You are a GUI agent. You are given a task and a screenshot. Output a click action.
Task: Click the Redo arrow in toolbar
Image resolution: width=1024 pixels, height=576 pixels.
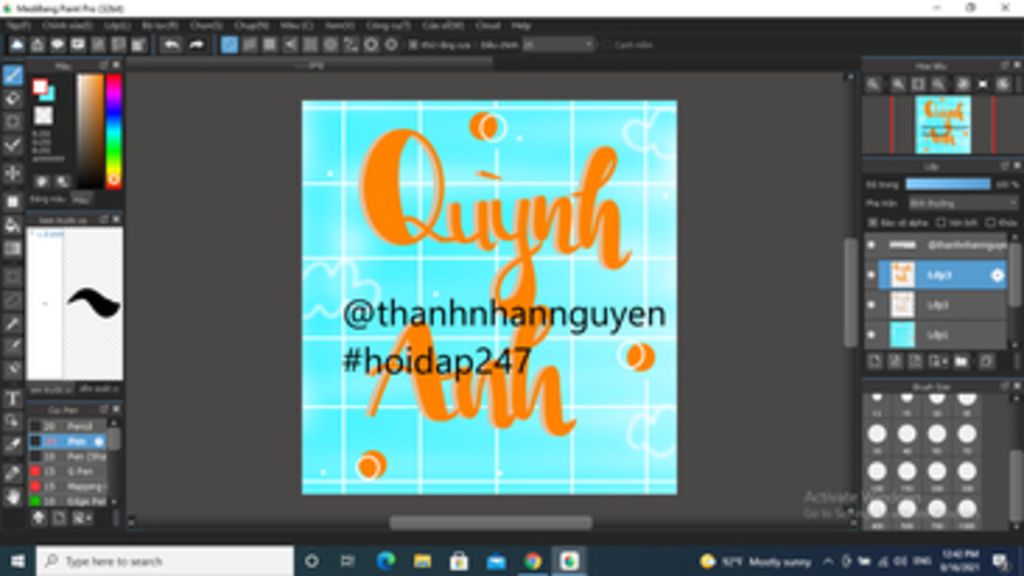click(196, 44)
